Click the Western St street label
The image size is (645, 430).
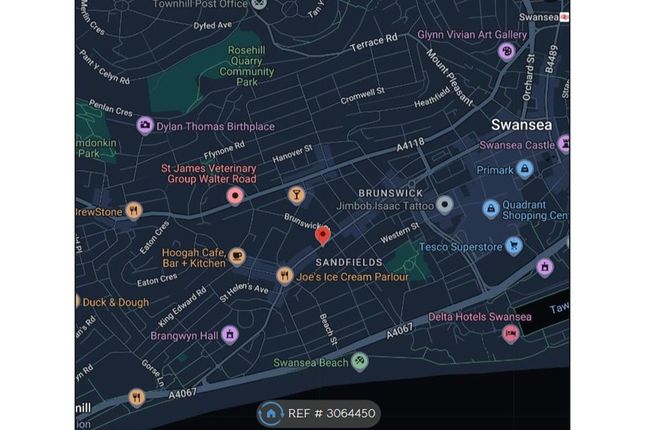399,232
